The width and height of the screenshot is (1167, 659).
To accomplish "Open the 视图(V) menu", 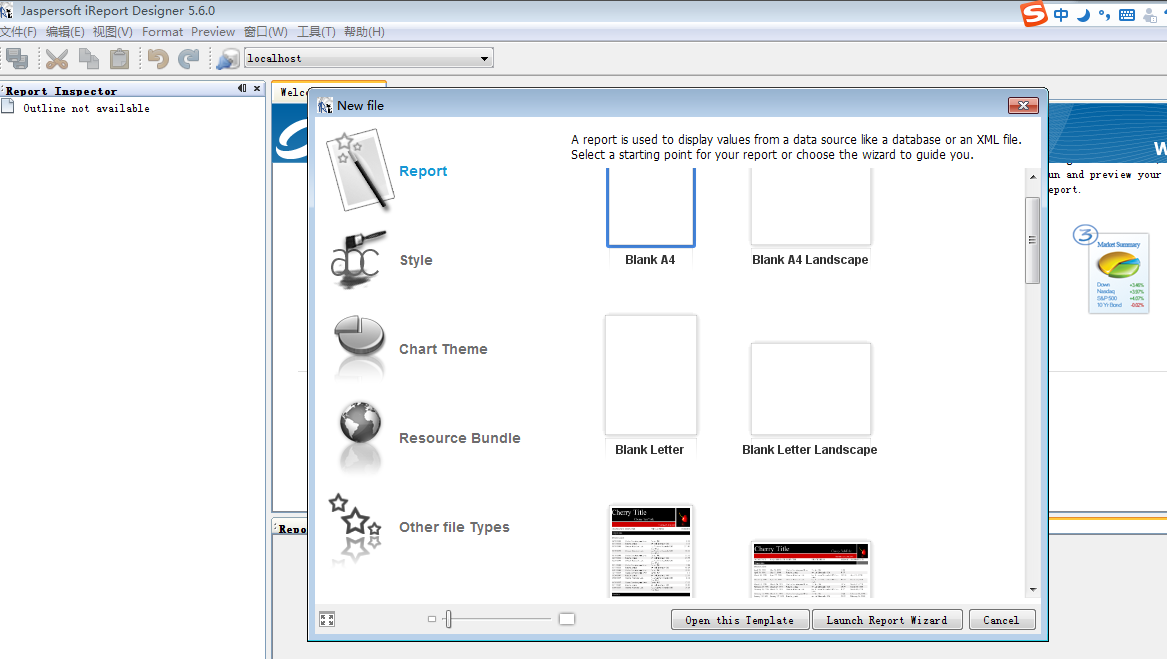I will [x=112, y=32].
